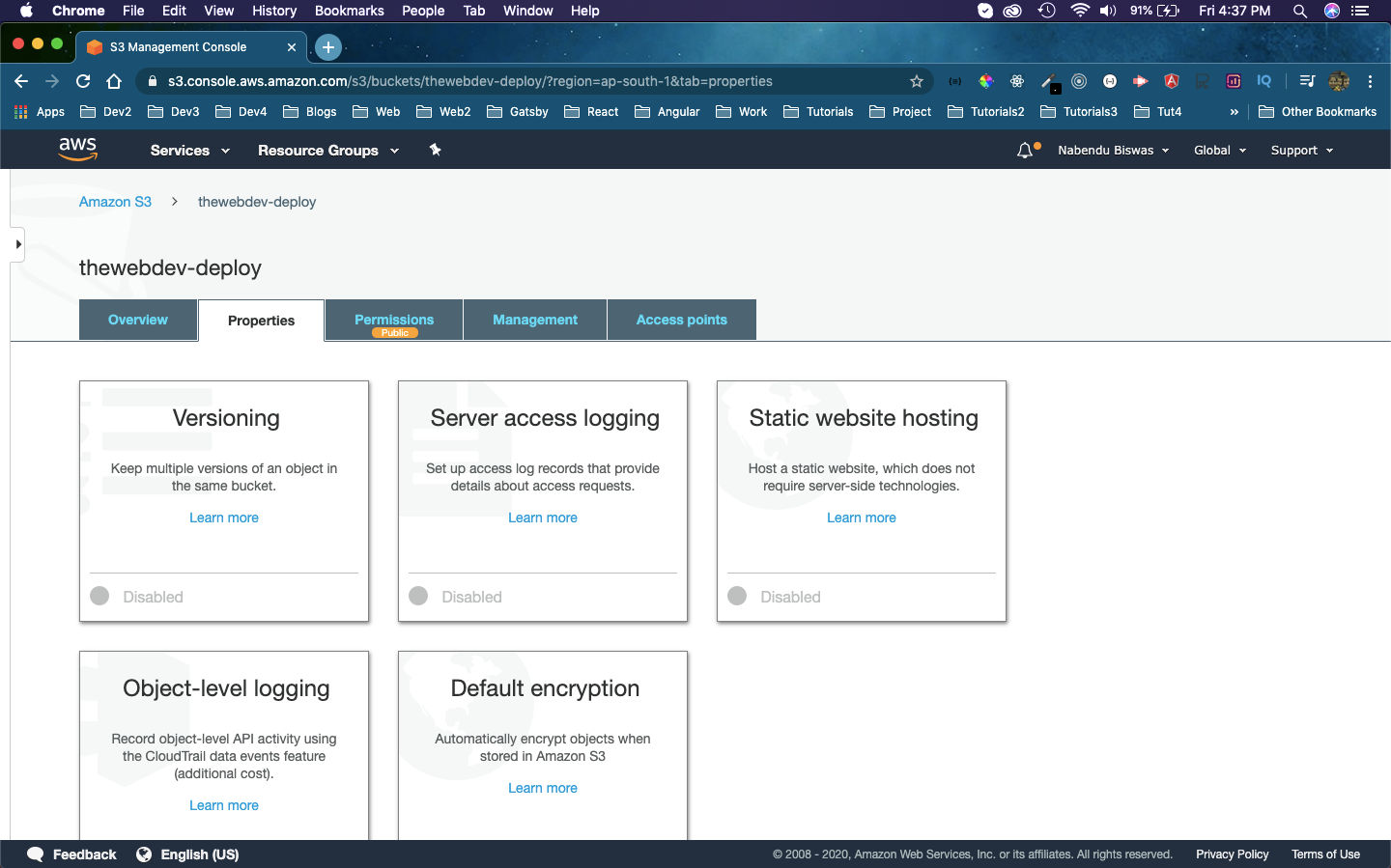Click the React Developer Tools extension icon

click(1017, 81)
